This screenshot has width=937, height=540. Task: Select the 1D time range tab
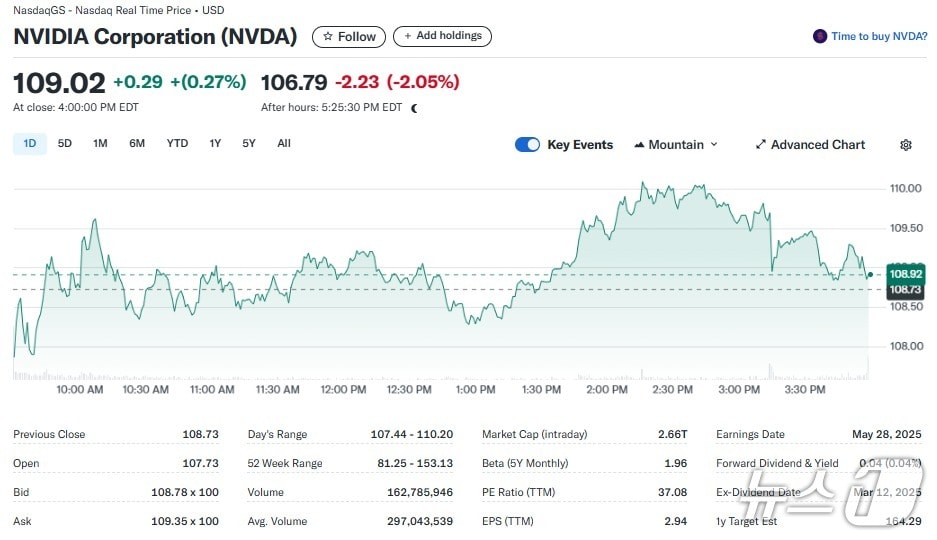click(x=30, y=144)
